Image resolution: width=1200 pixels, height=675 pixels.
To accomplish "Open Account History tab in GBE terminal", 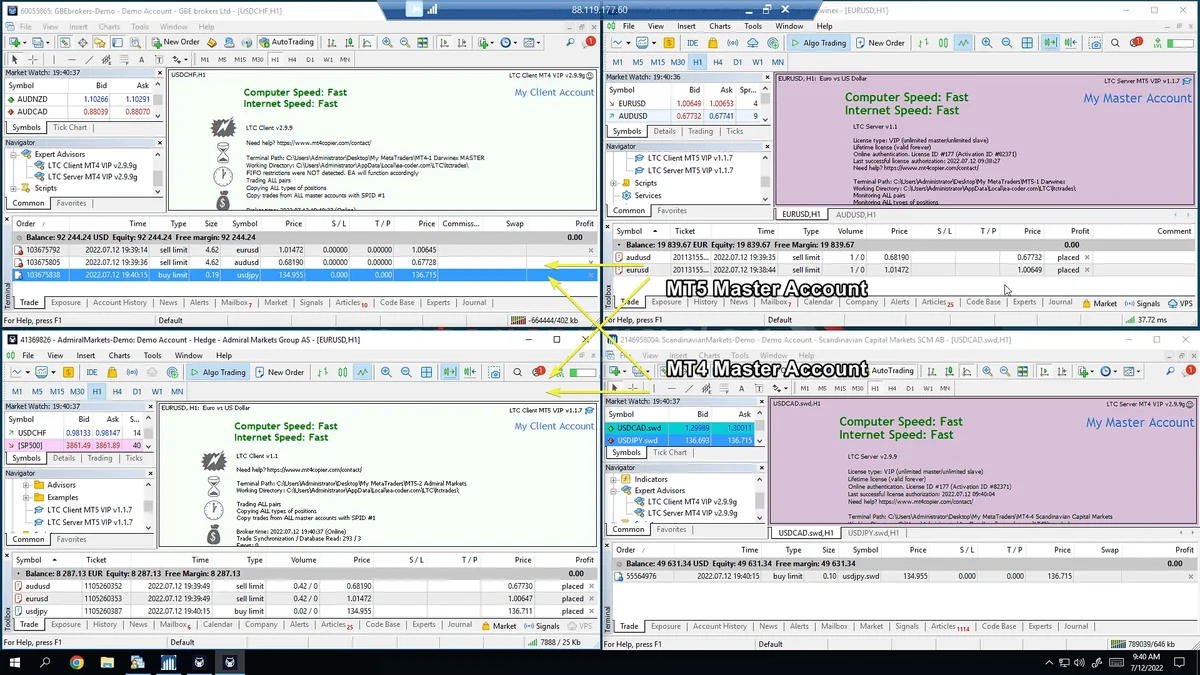I will 120,302.
